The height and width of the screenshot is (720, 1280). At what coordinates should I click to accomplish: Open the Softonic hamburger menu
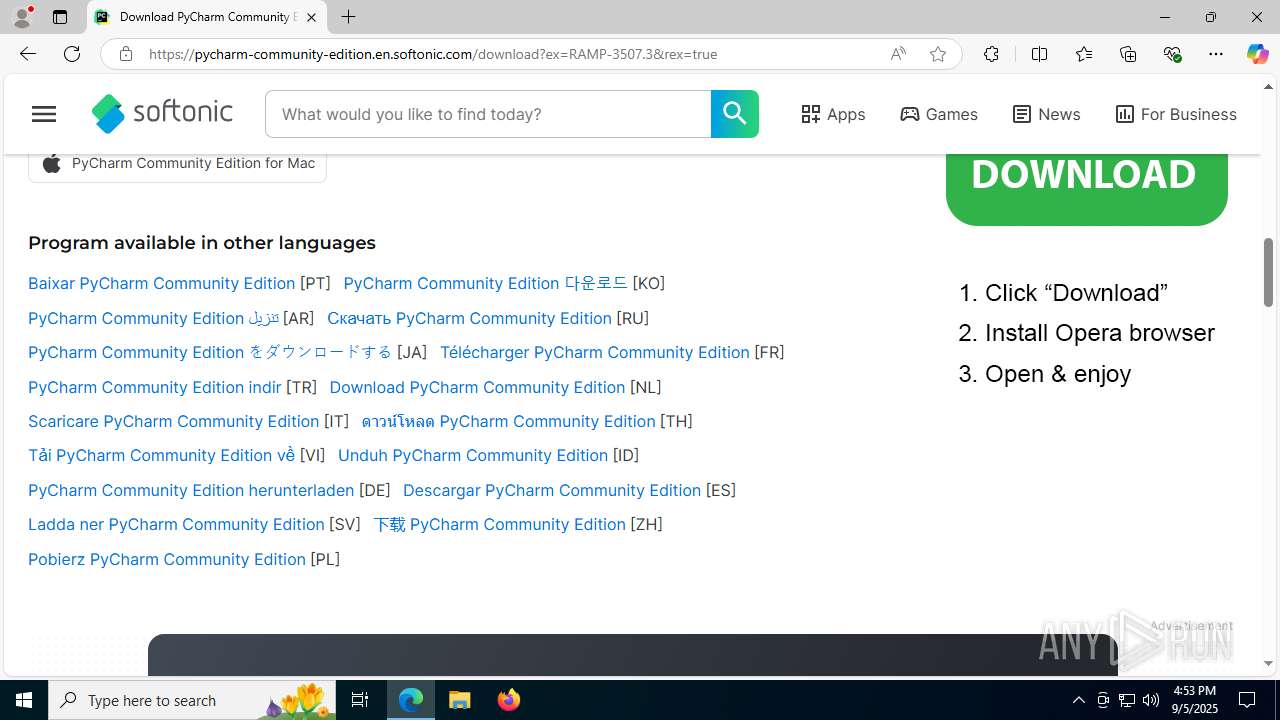click(44, 114)
